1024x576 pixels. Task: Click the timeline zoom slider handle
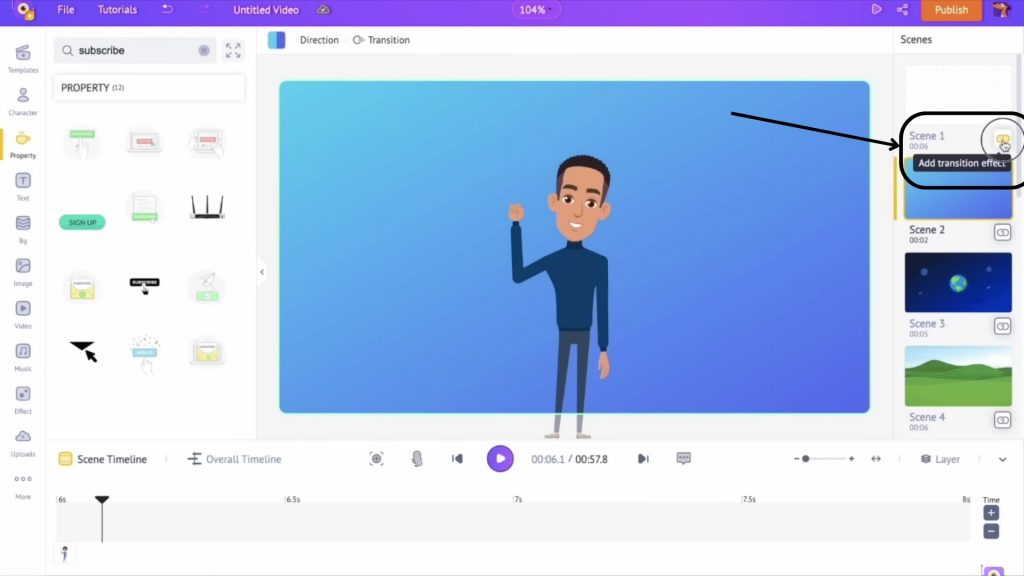[806, 459]
